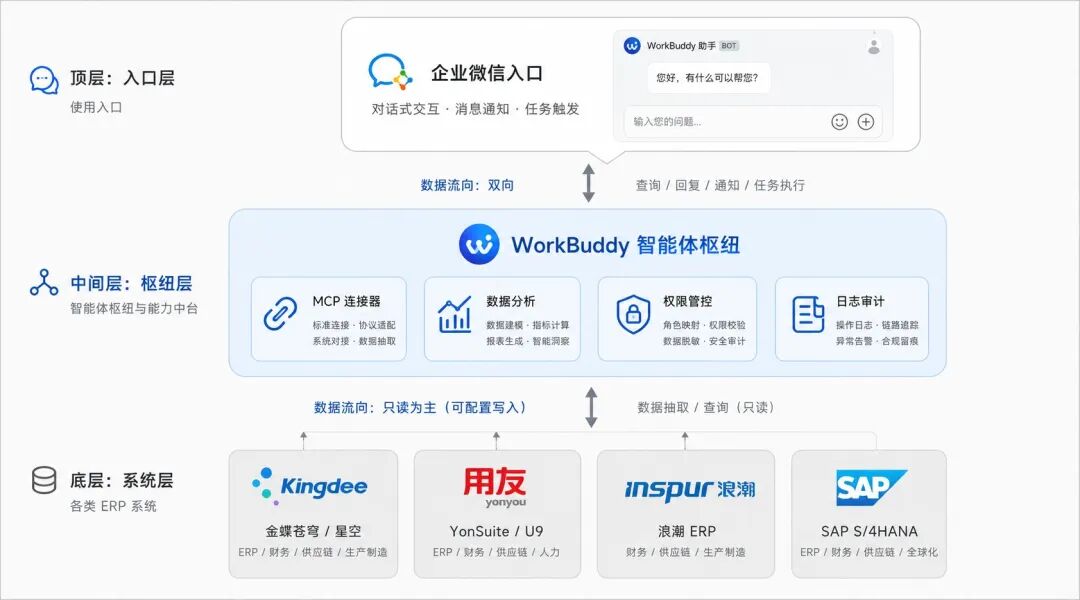The image size is (1080, 600).
Task: Click the plus icon in chat input
Action: pos(866,122)
